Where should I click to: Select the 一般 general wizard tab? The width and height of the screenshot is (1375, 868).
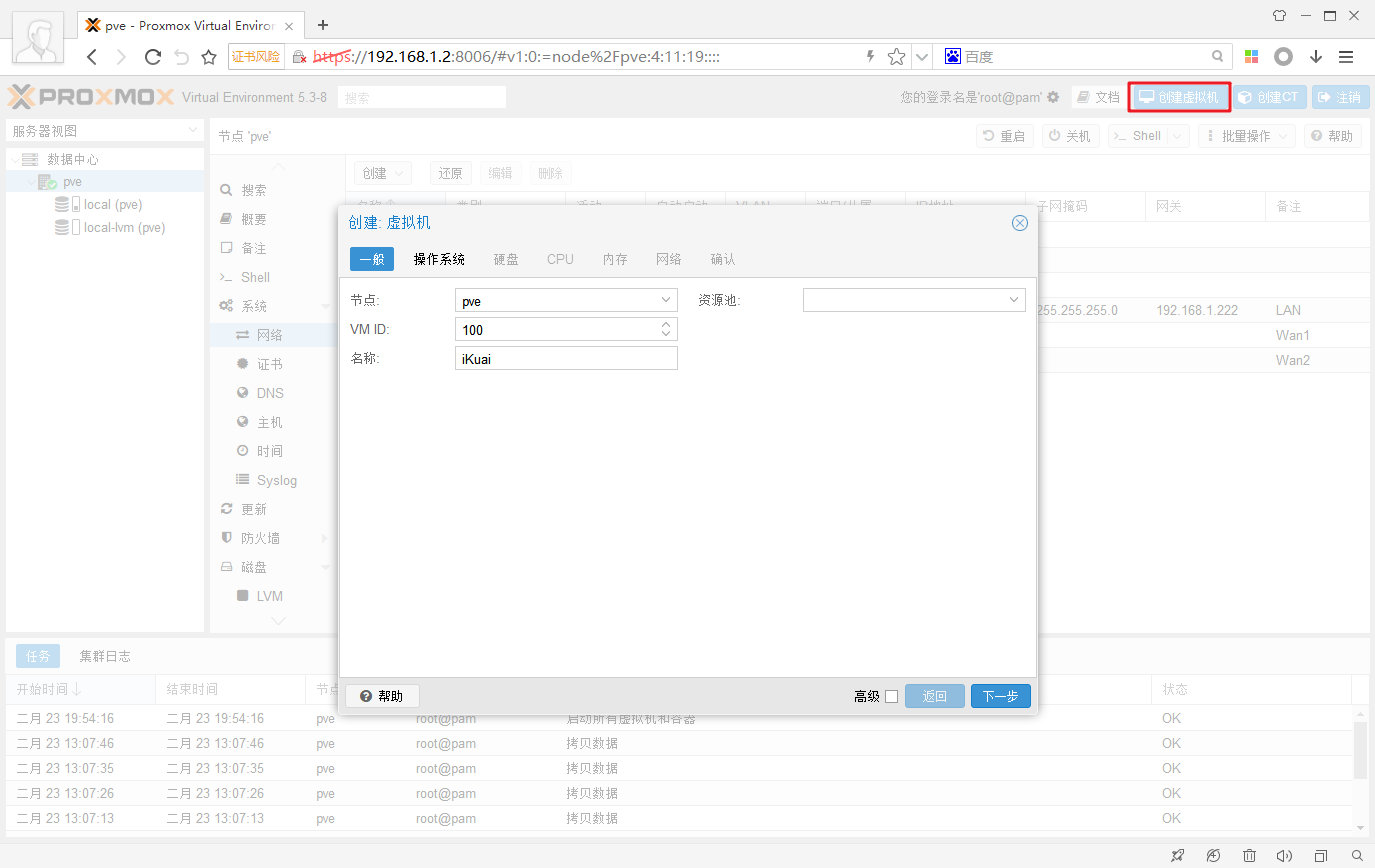click(372, 259)
